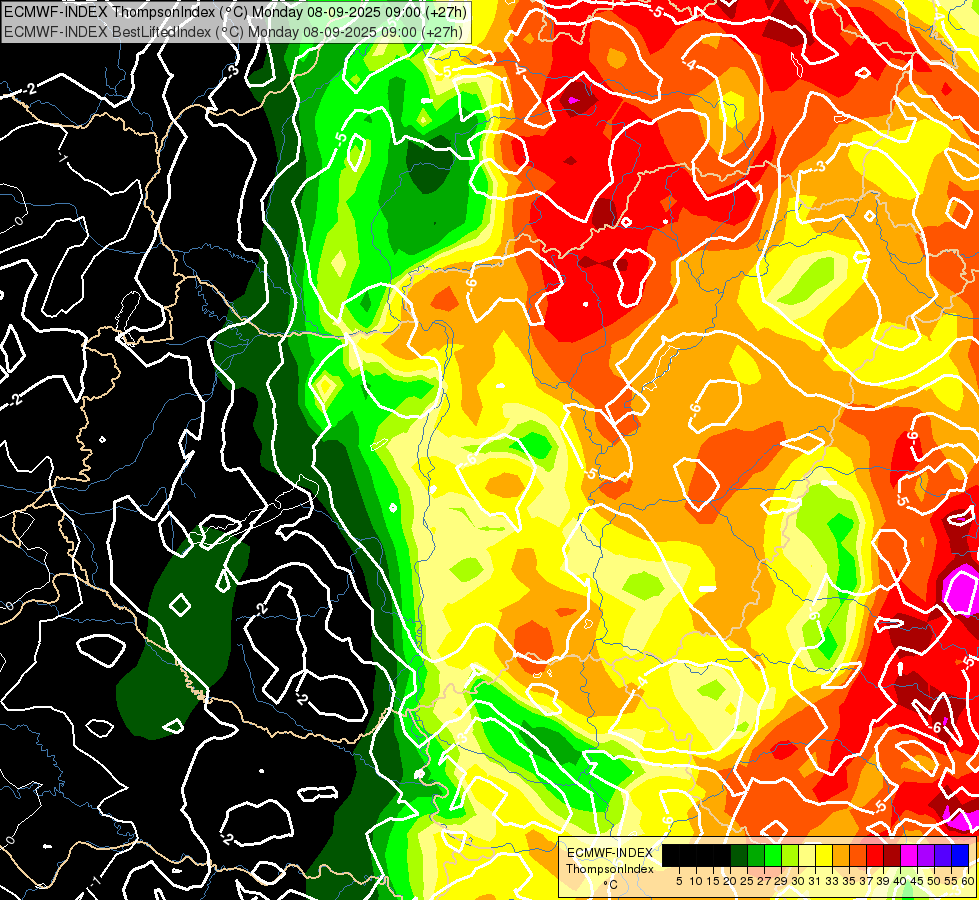
Task: Click the legend scale number 45
Action: [918, 881]
